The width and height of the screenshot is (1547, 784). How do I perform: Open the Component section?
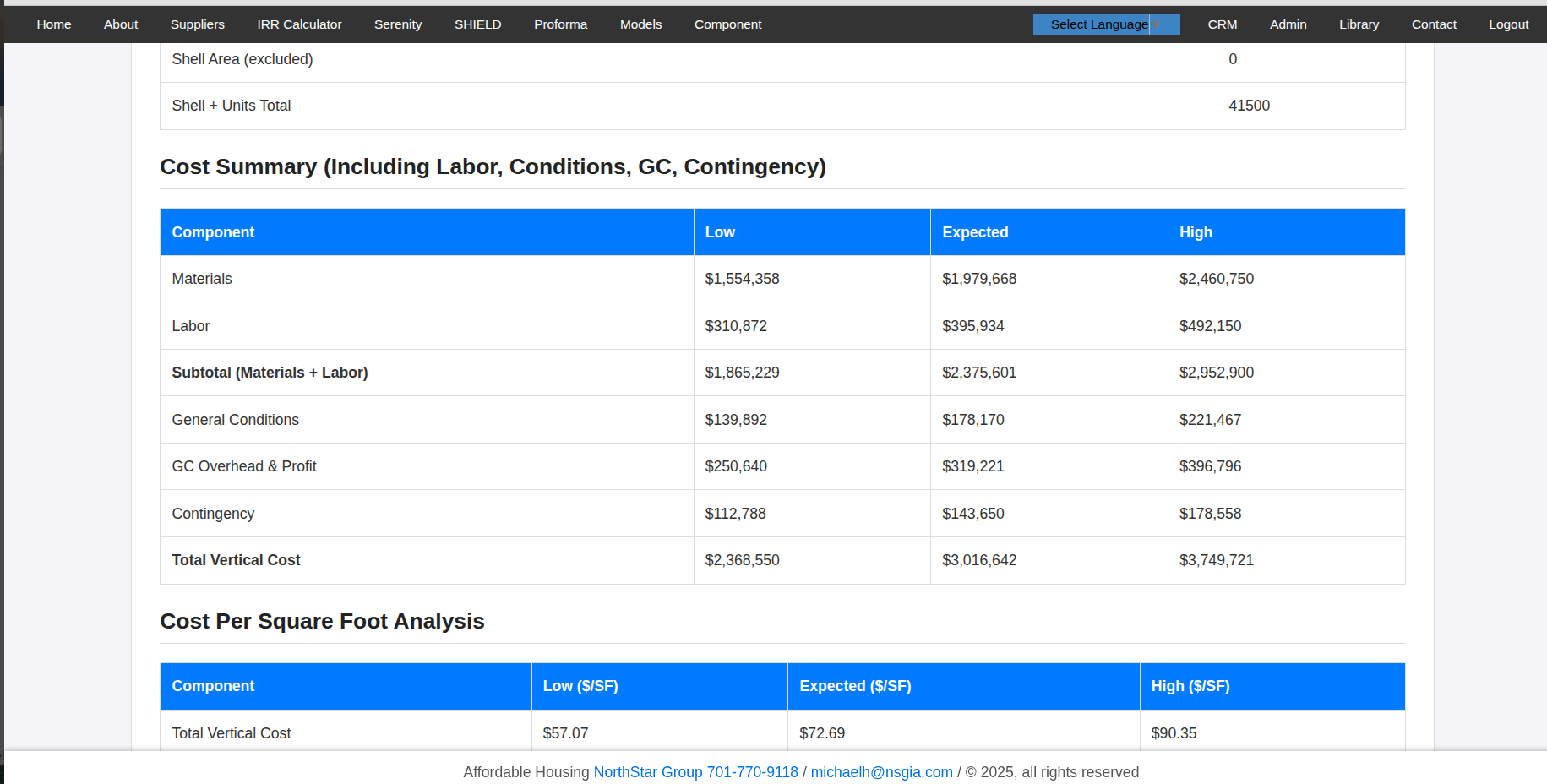[727, 24]
